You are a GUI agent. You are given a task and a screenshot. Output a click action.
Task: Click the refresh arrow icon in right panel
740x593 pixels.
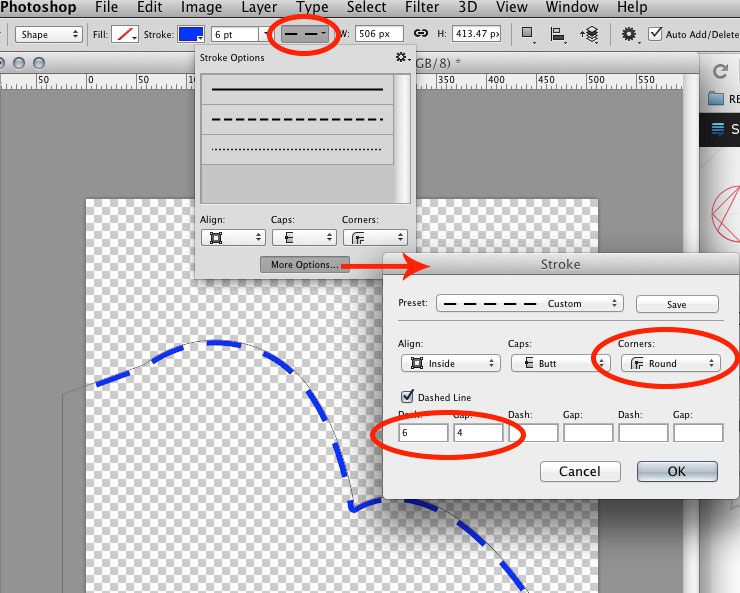(720, 72)
